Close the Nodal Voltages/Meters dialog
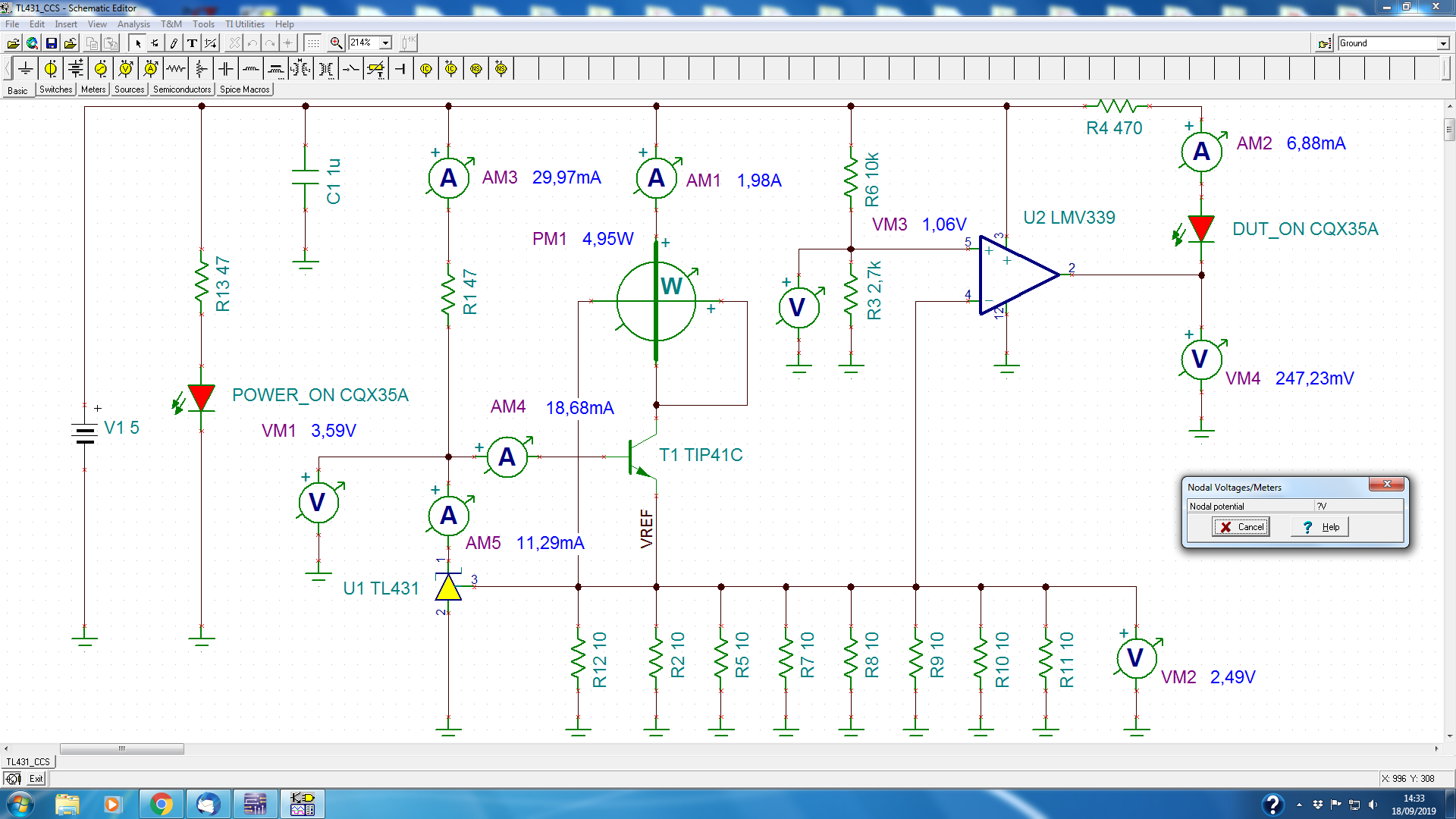 [x=1388, y=485]
